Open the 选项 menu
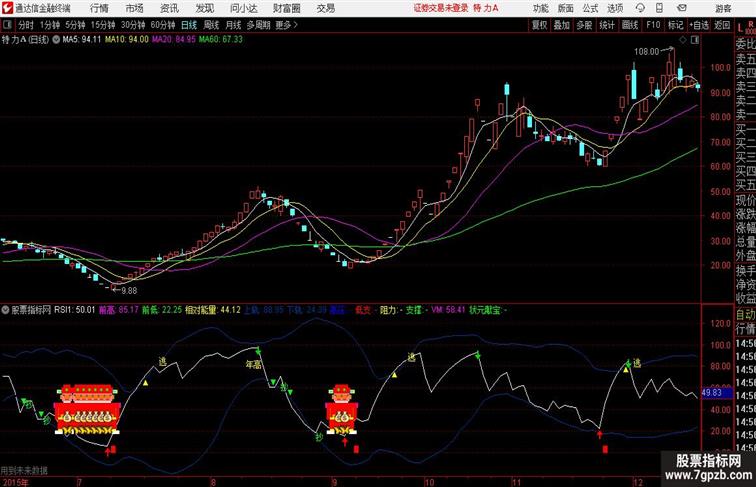 point(615,8)
